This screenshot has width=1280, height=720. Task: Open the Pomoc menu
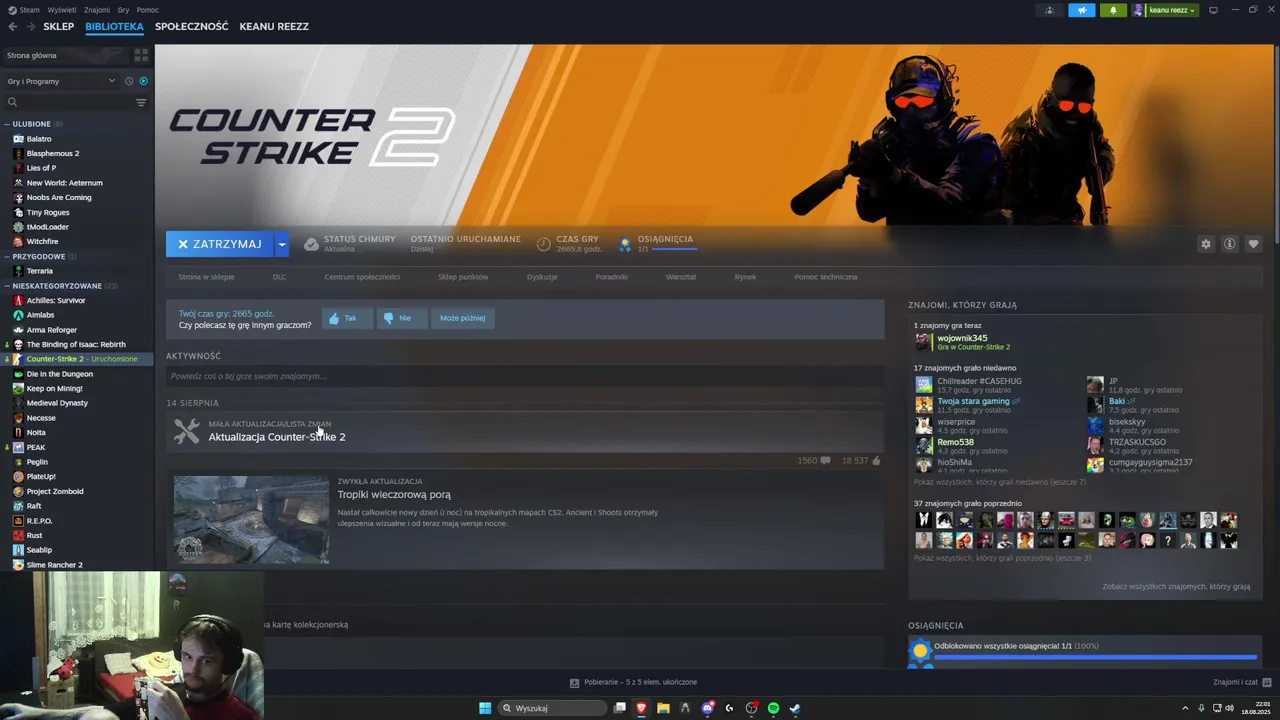(147, 10)
